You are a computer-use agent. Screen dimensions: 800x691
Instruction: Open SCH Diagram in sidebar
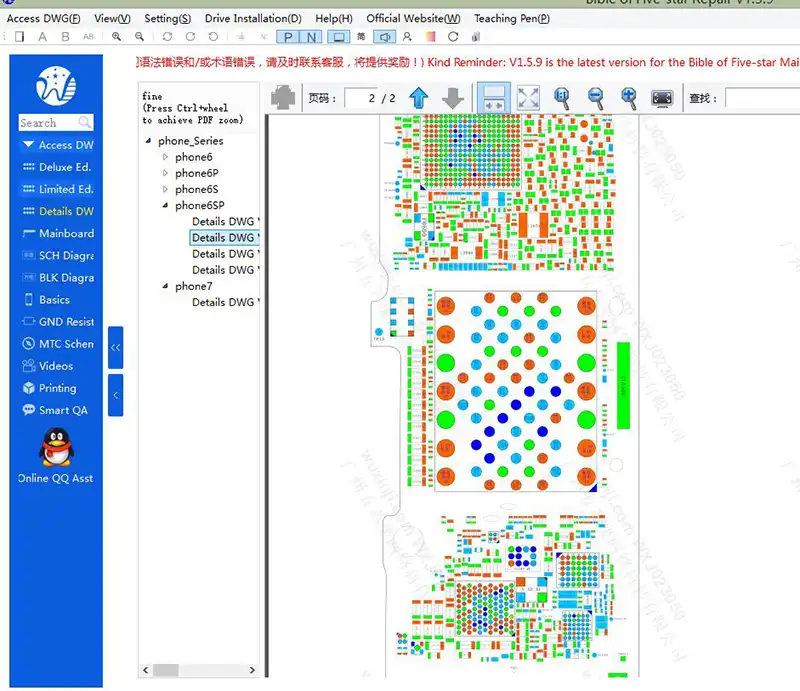click(58, 255)
